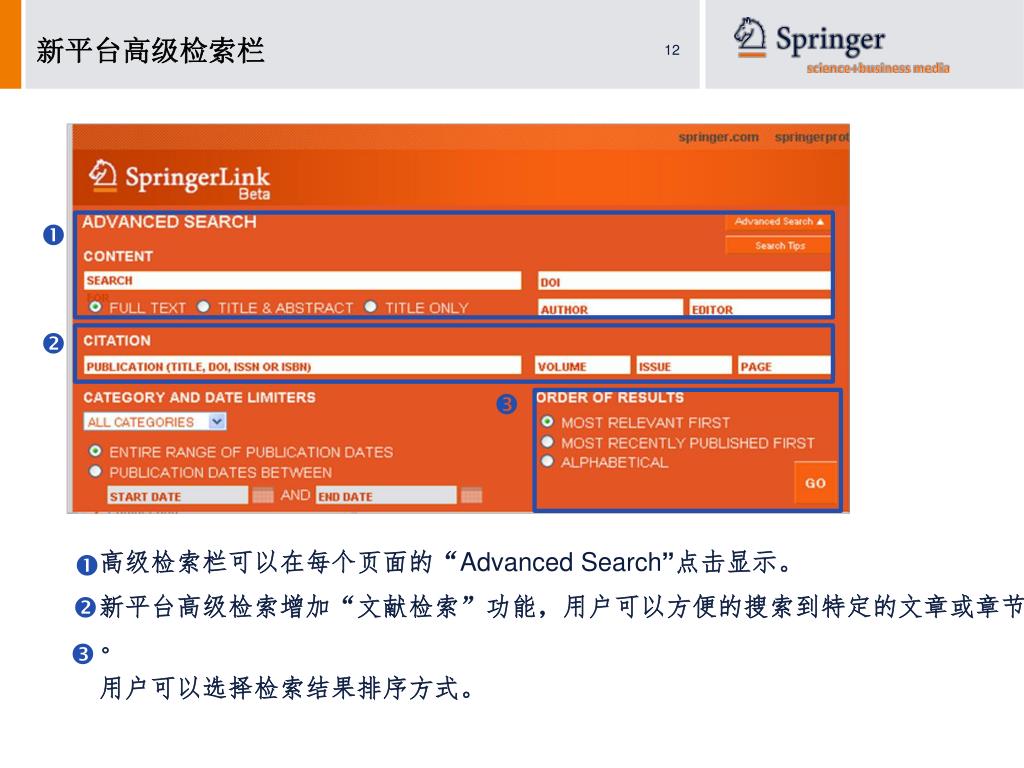Click the ADVANCED SEARCH heading text
Viewport: 1024px width, 768px height.
pyautogui.click(x=169, y=222)
